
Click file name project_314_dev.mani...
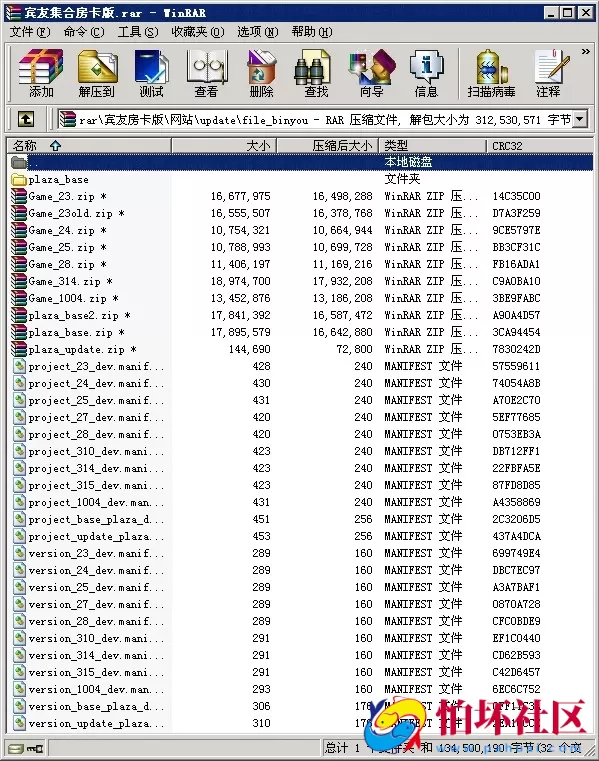96,469
